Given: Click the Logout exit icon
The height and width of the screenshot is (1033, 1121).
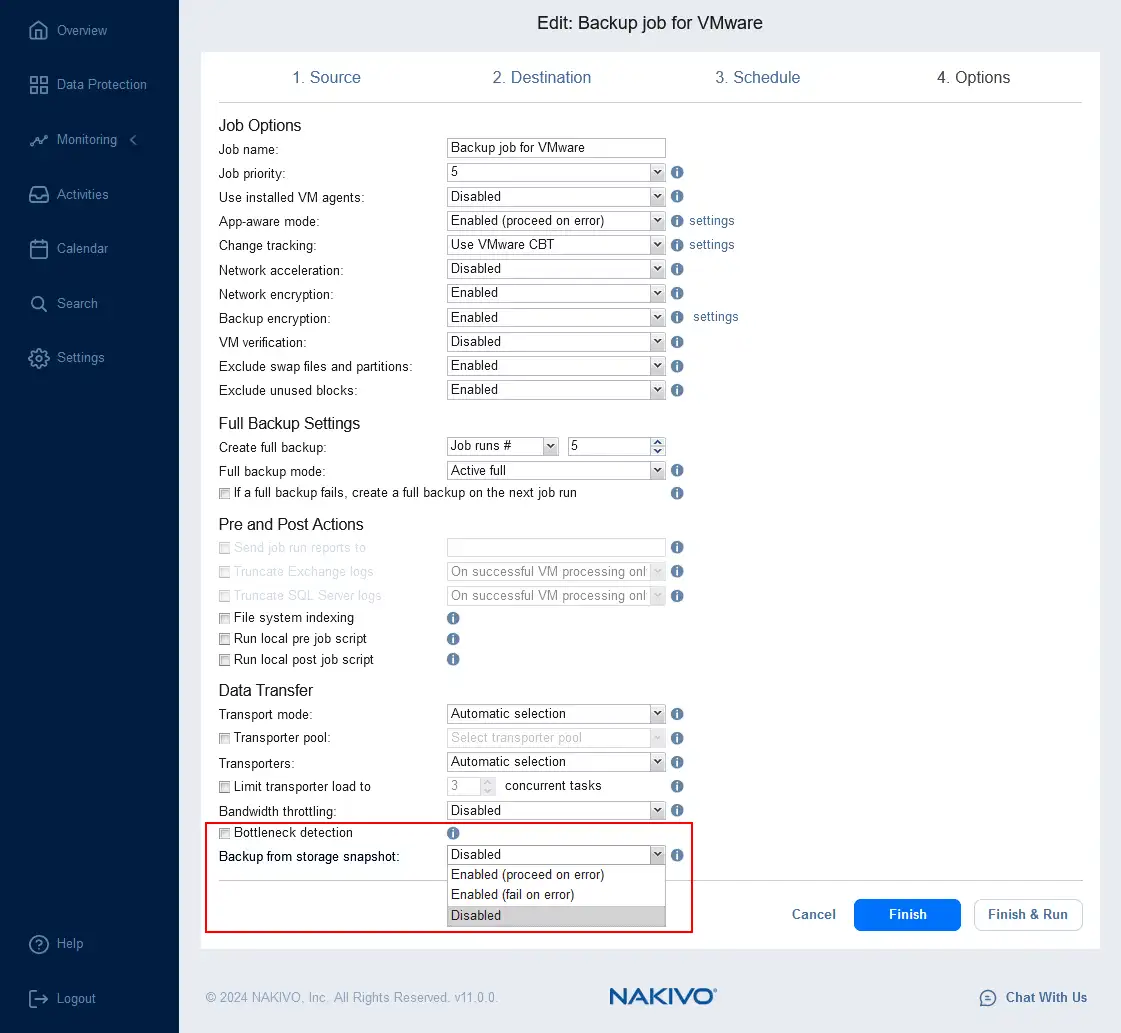Looking at the screenshot, I should point(39,999).
